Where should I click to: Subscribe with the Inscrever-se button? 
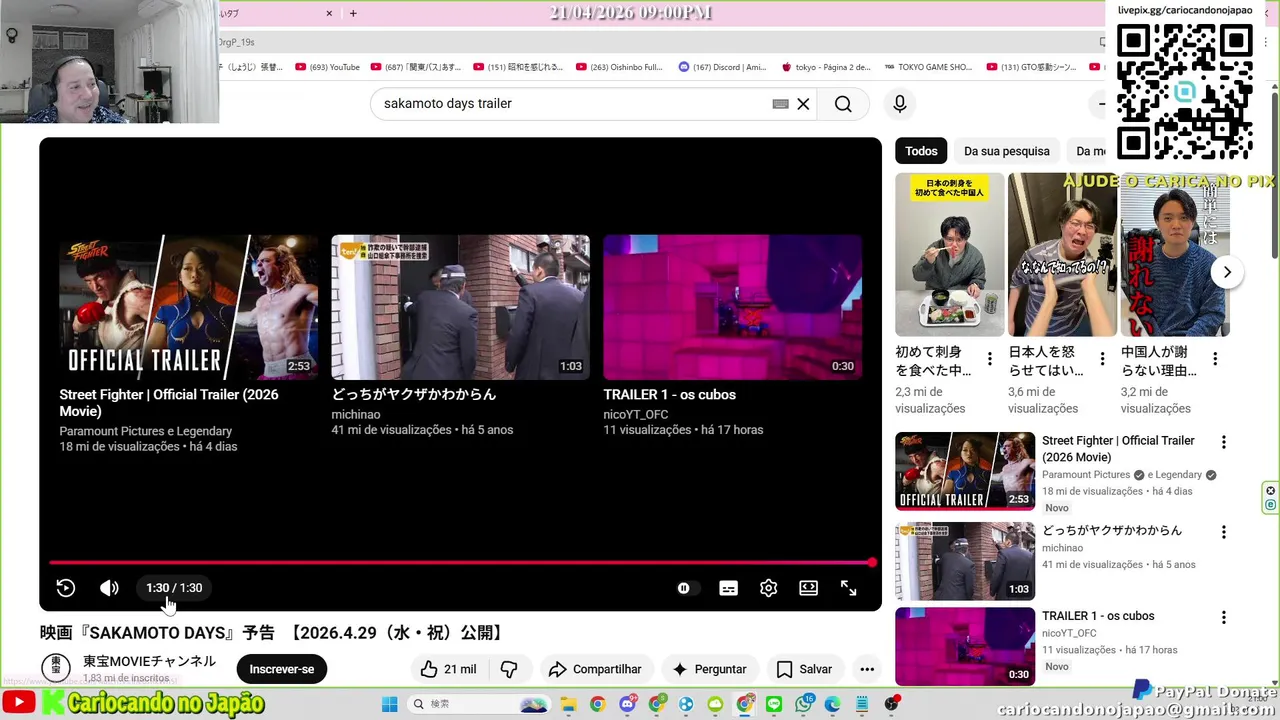click(282, 669)
